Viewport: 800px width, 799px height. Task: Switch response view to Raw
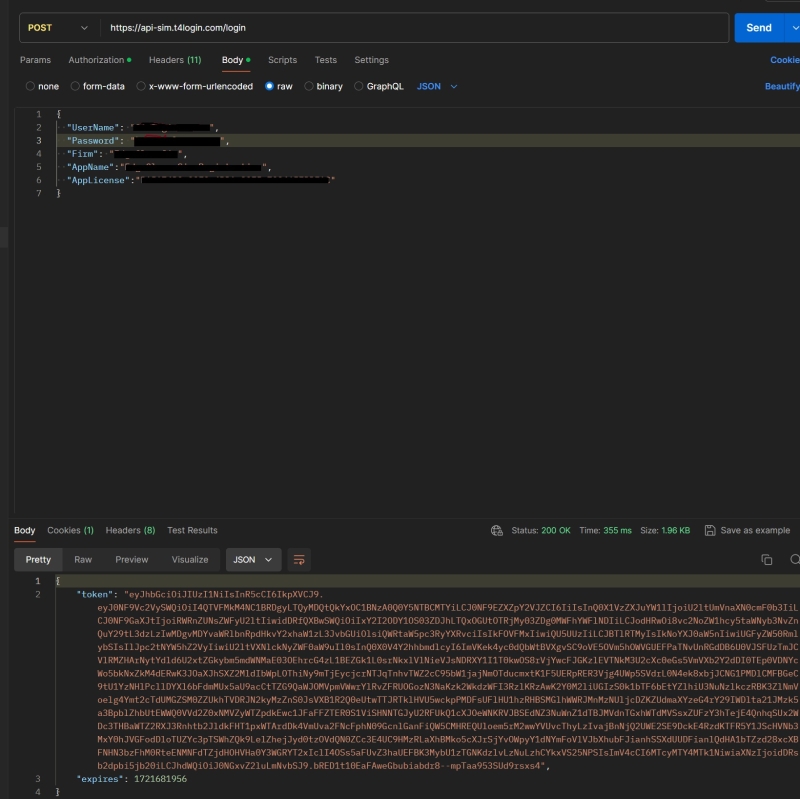tap(83, 560)
